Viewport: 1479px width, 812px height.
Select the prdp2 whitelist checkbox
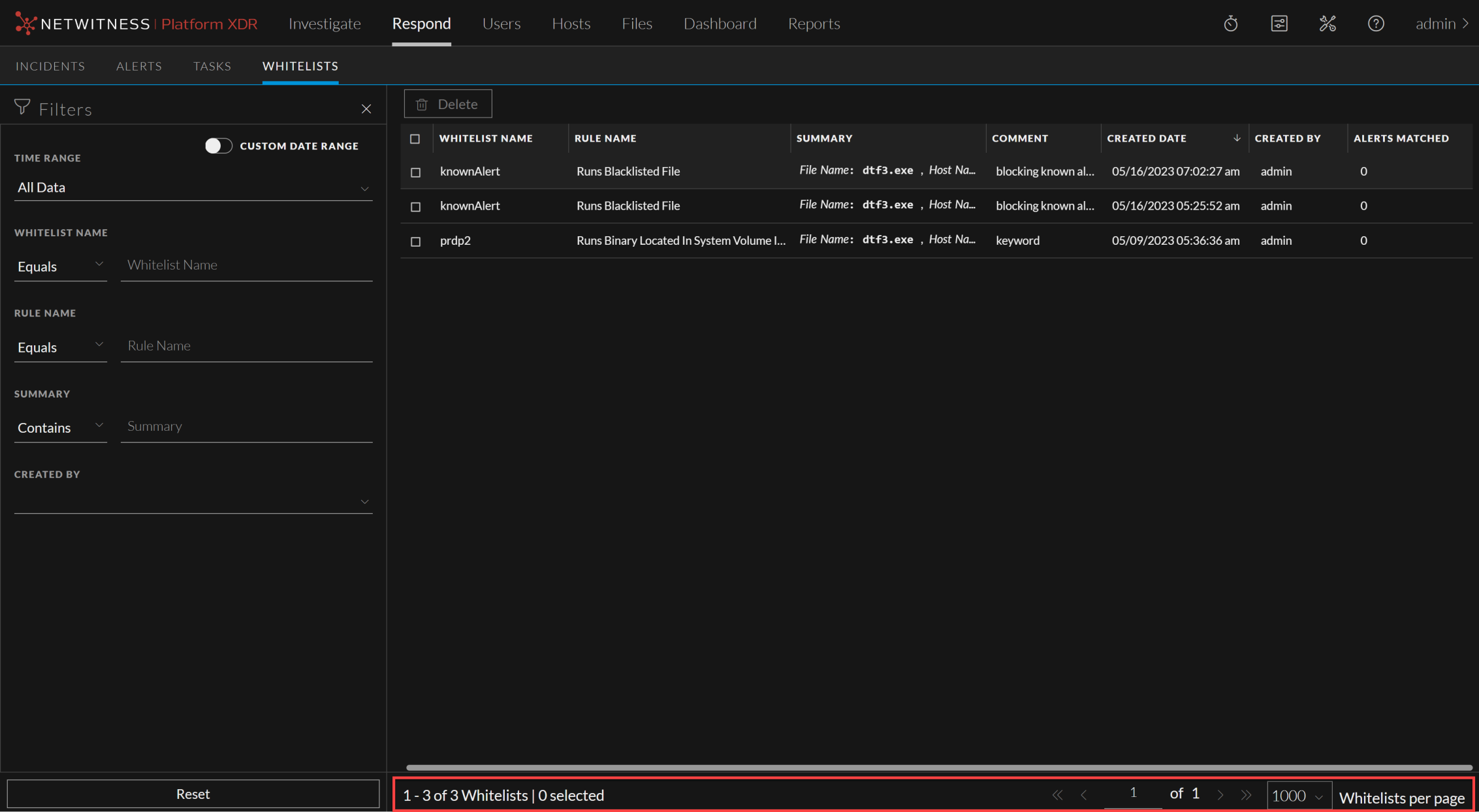(415, 242)
